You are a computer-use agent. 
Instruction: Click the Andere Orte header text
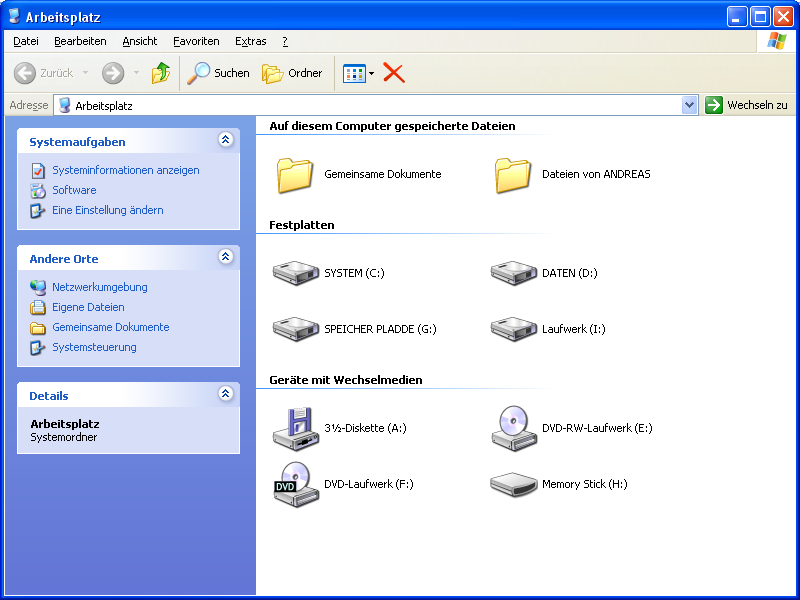64,259
